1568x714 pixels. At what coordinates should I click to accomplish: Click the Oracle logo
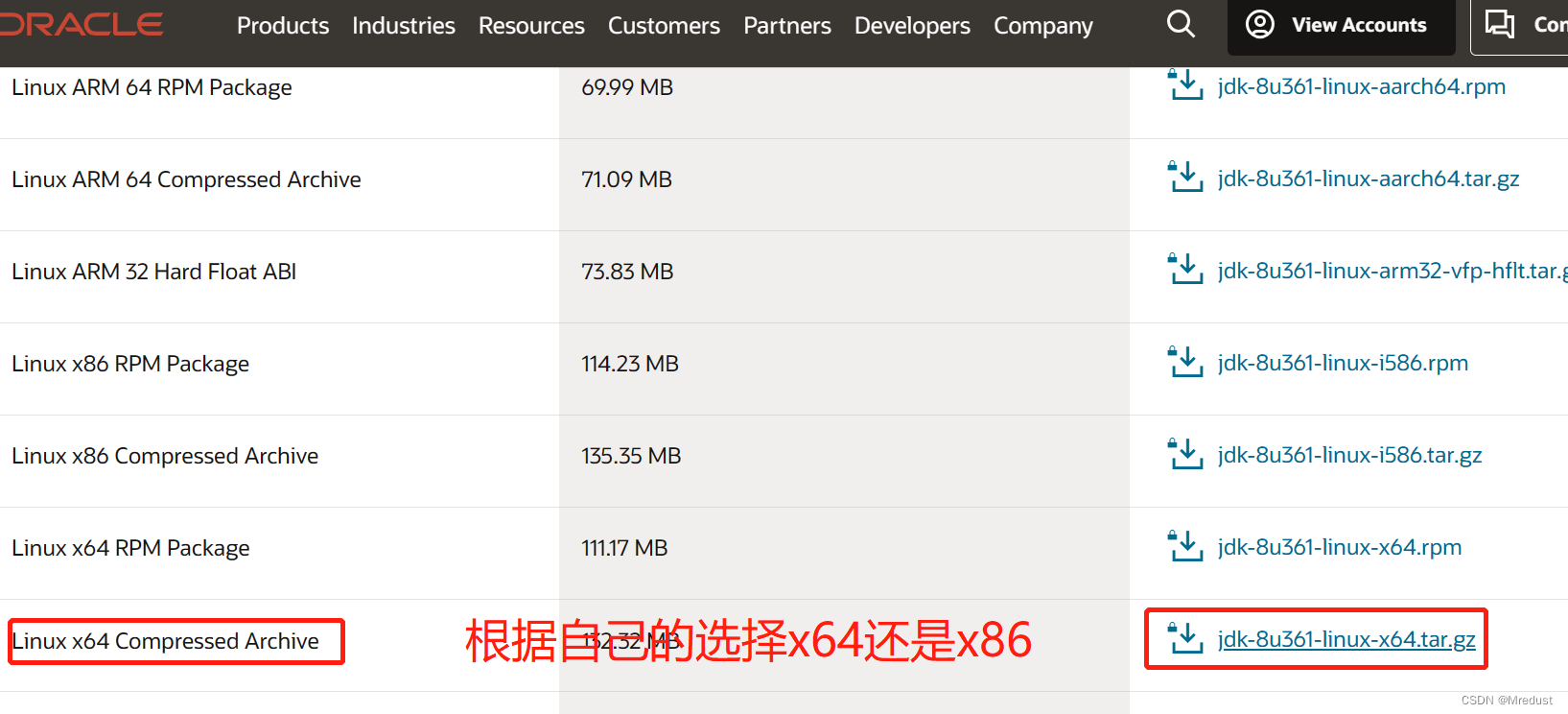81,24
